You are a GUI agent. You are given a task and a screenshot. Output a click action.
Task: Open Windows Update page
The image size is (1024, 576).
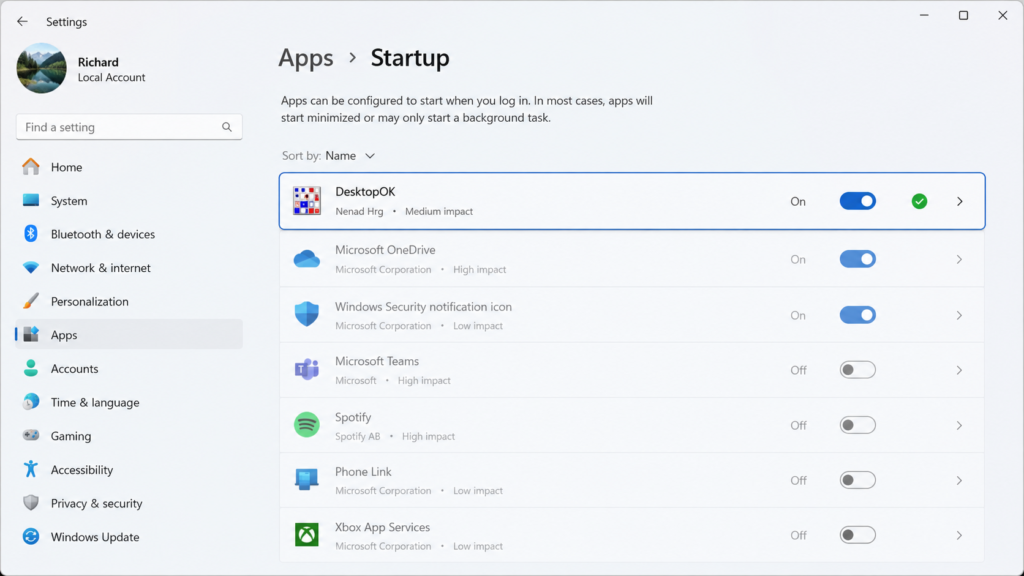tap(129, 537)
